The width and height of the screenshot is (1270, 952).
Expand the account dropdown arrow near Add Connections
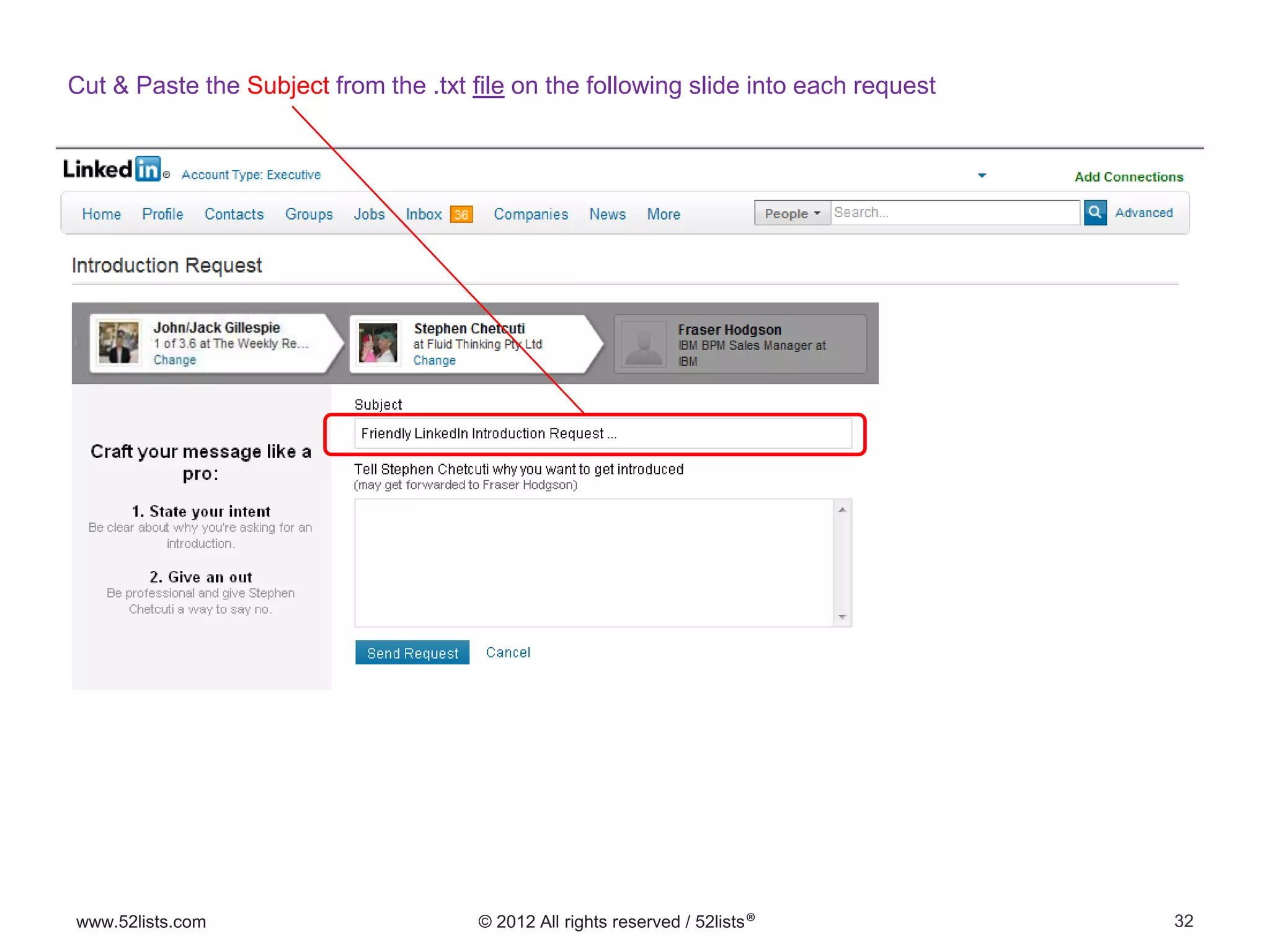click(982, 175)
